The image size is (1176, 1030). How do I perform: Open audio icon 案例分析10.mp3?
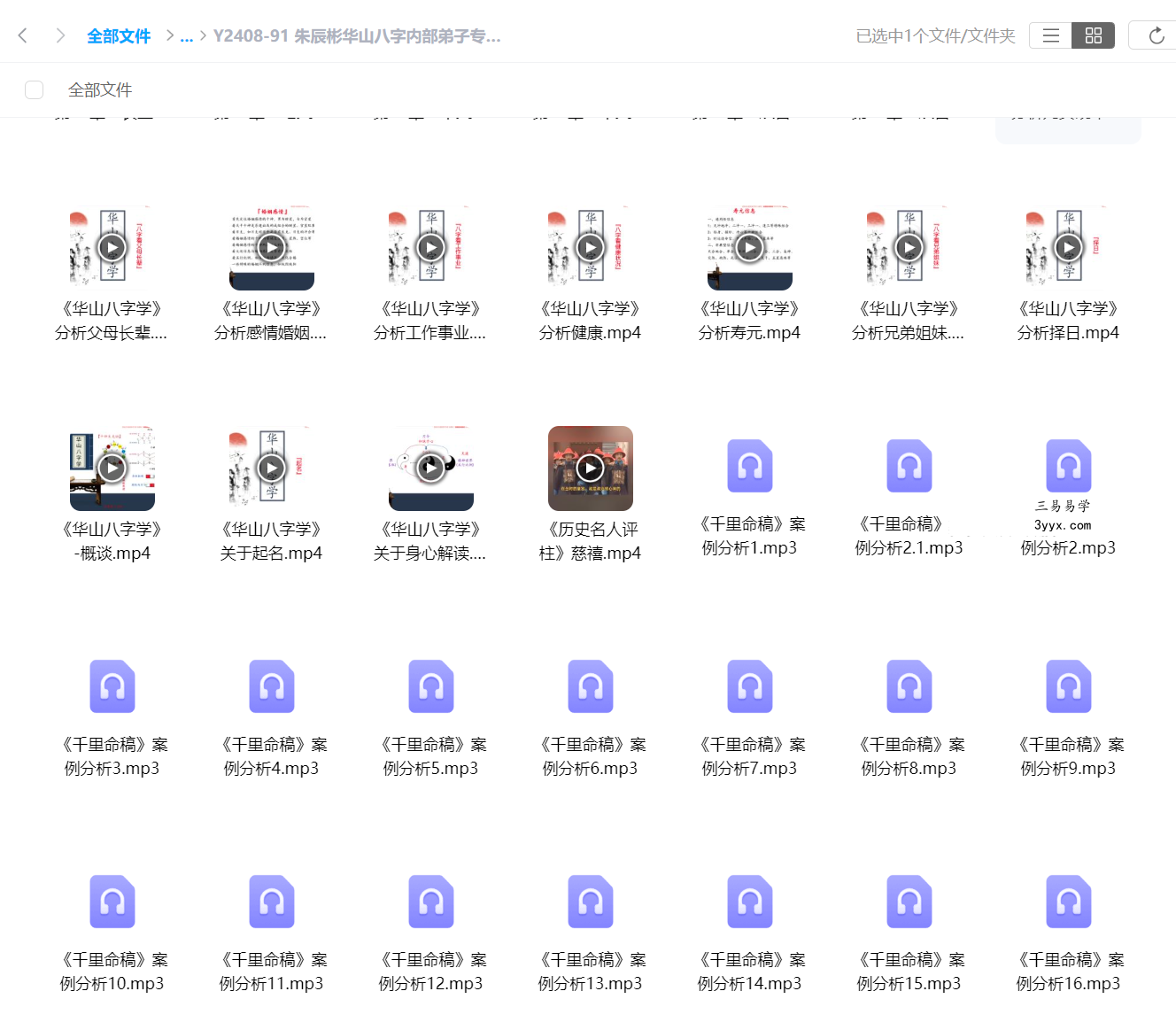[x=112, y=902]
